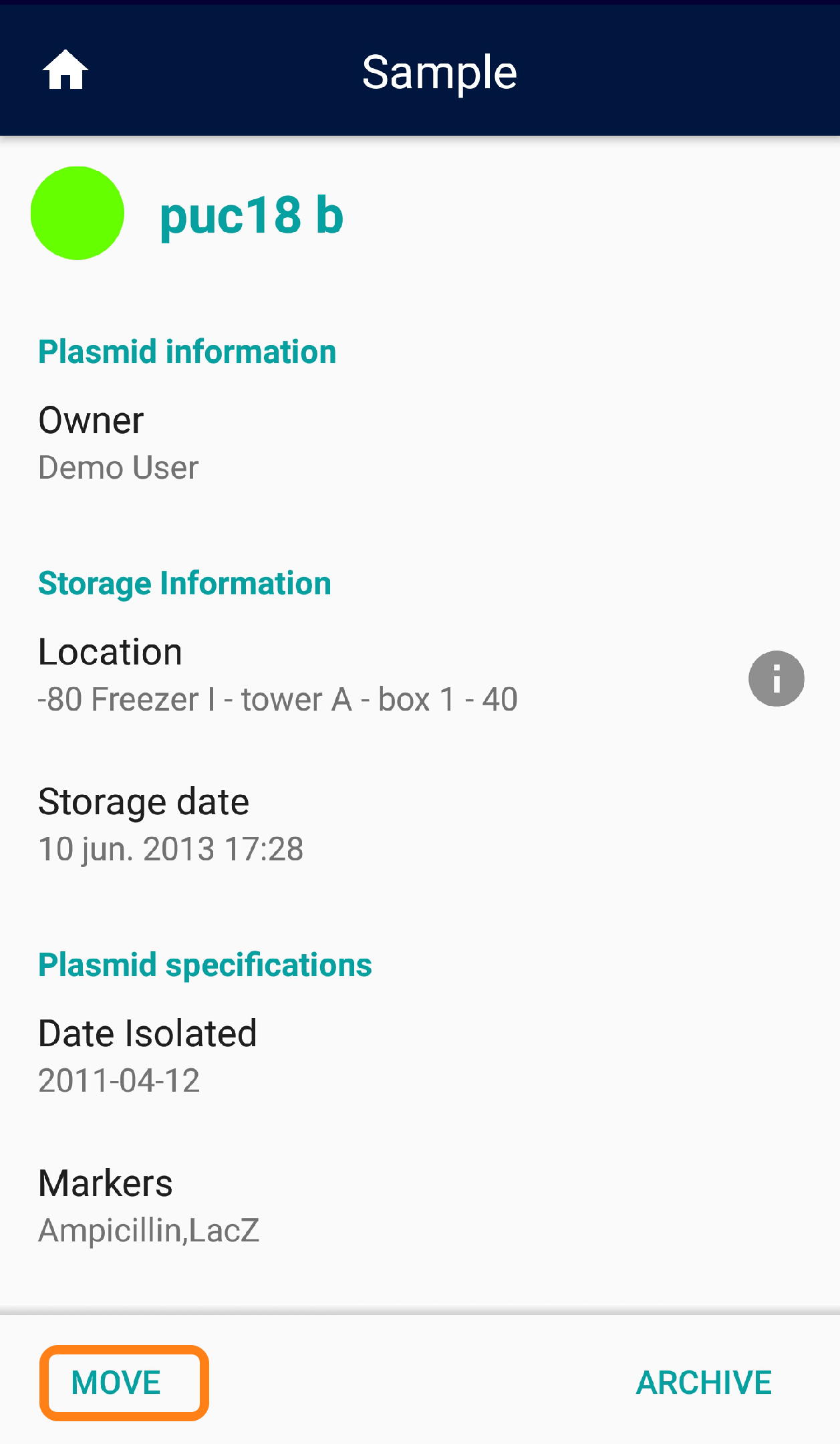The image size is (840, 1444).
Task: Tap the Plasmid information section heading
Action: pos(187,352)
